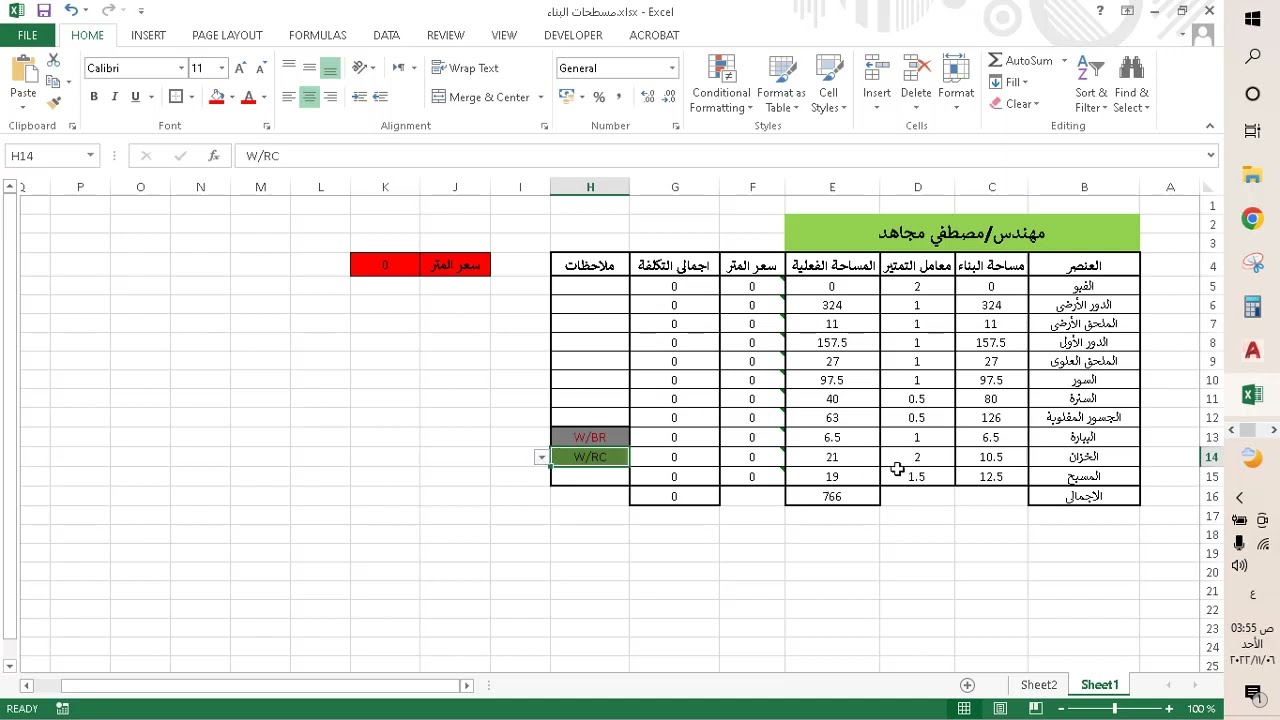Open the Number Format General dropdown
This screenshot has height=720, width=1280.
point(672,68)
